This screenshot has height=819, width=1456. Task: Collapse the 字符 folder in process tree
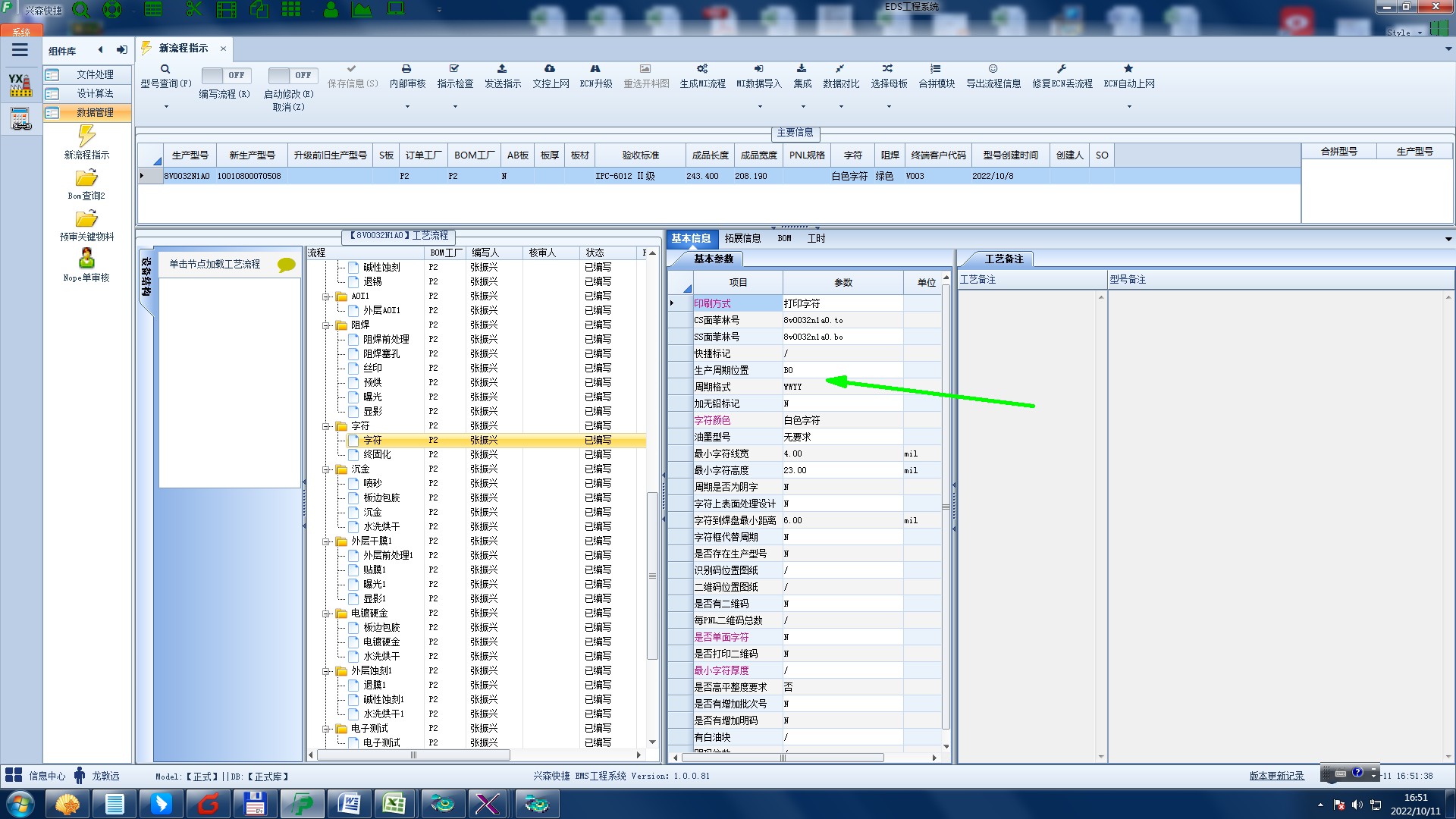point(326,426)
